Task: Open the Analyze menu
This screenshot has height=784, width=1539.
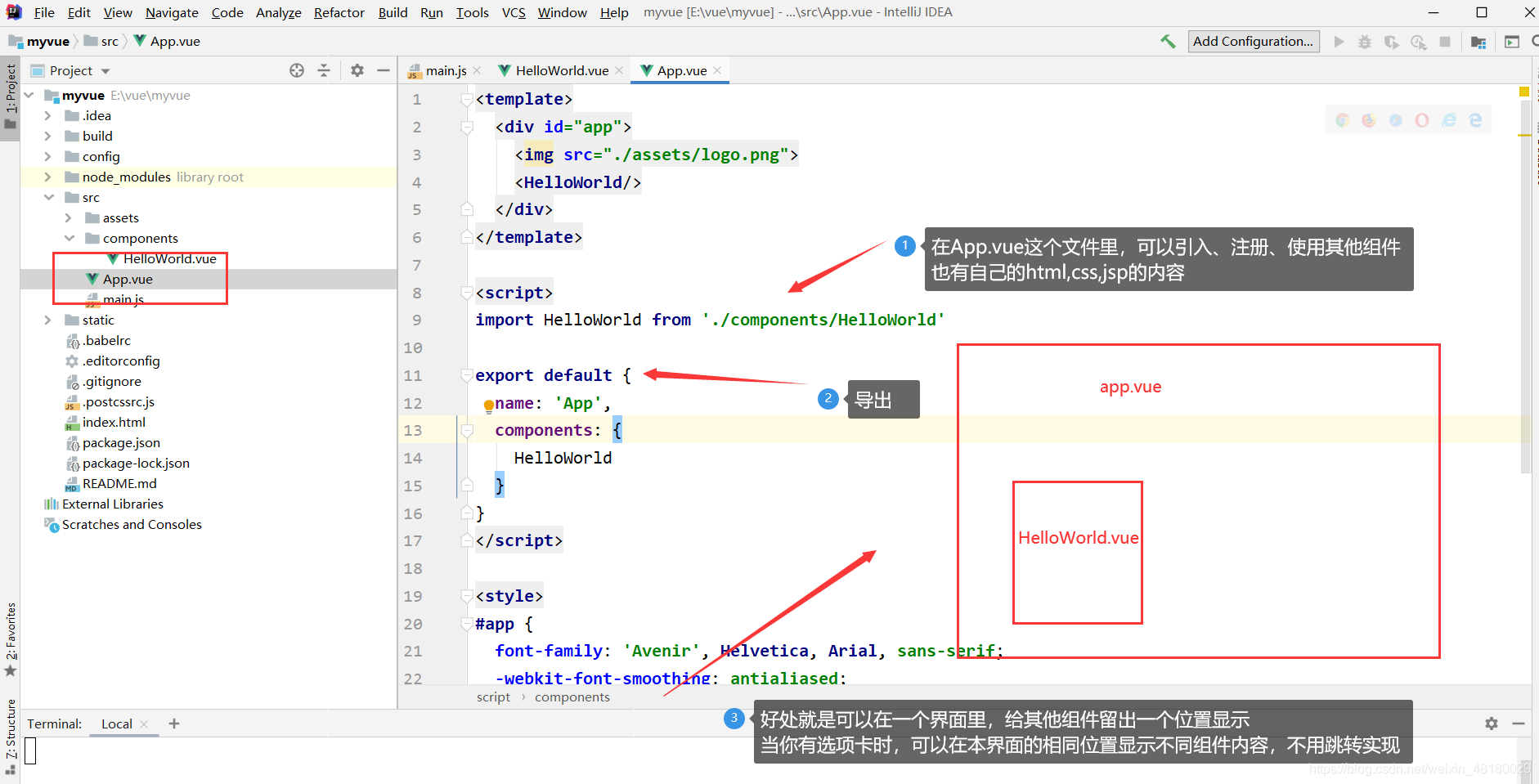Action: 279,12
